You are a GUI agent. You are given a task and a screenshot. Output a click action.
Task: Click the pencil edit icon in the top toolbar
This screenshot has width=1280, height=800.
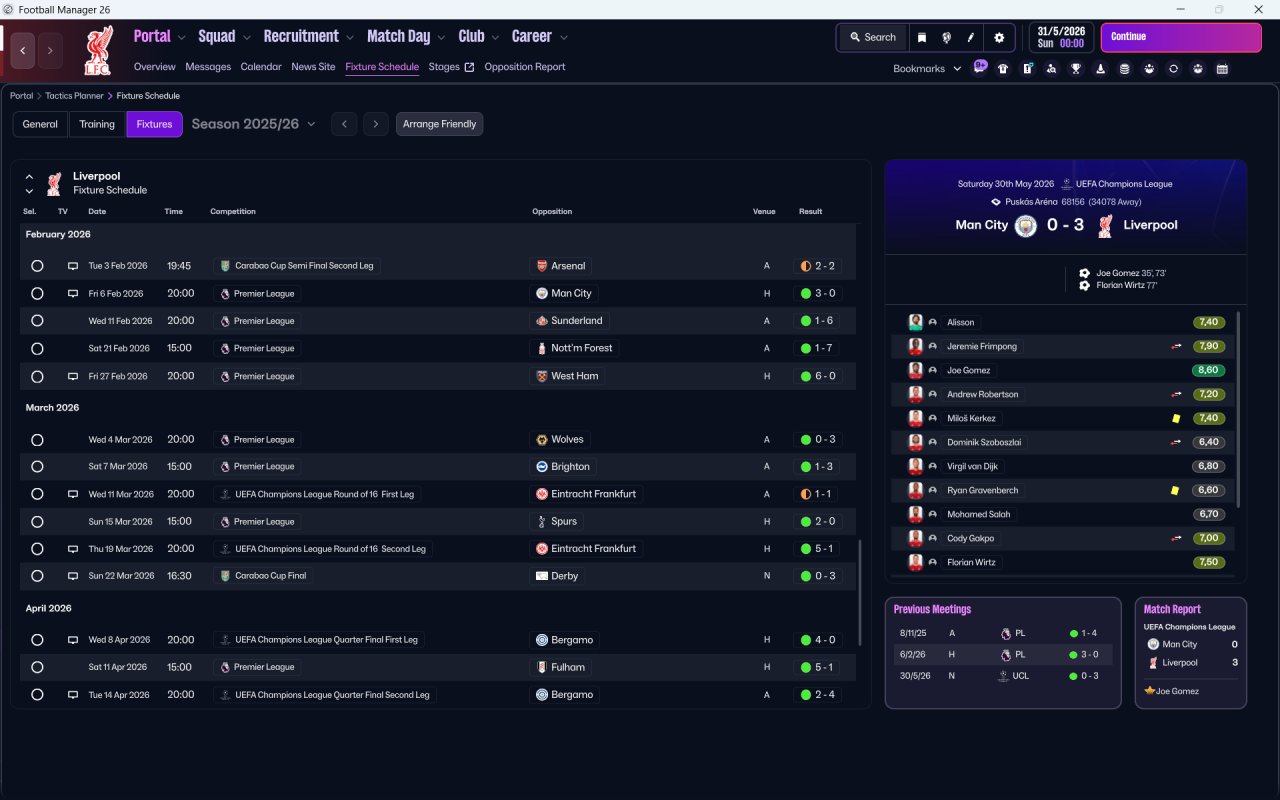pos(970,37)
